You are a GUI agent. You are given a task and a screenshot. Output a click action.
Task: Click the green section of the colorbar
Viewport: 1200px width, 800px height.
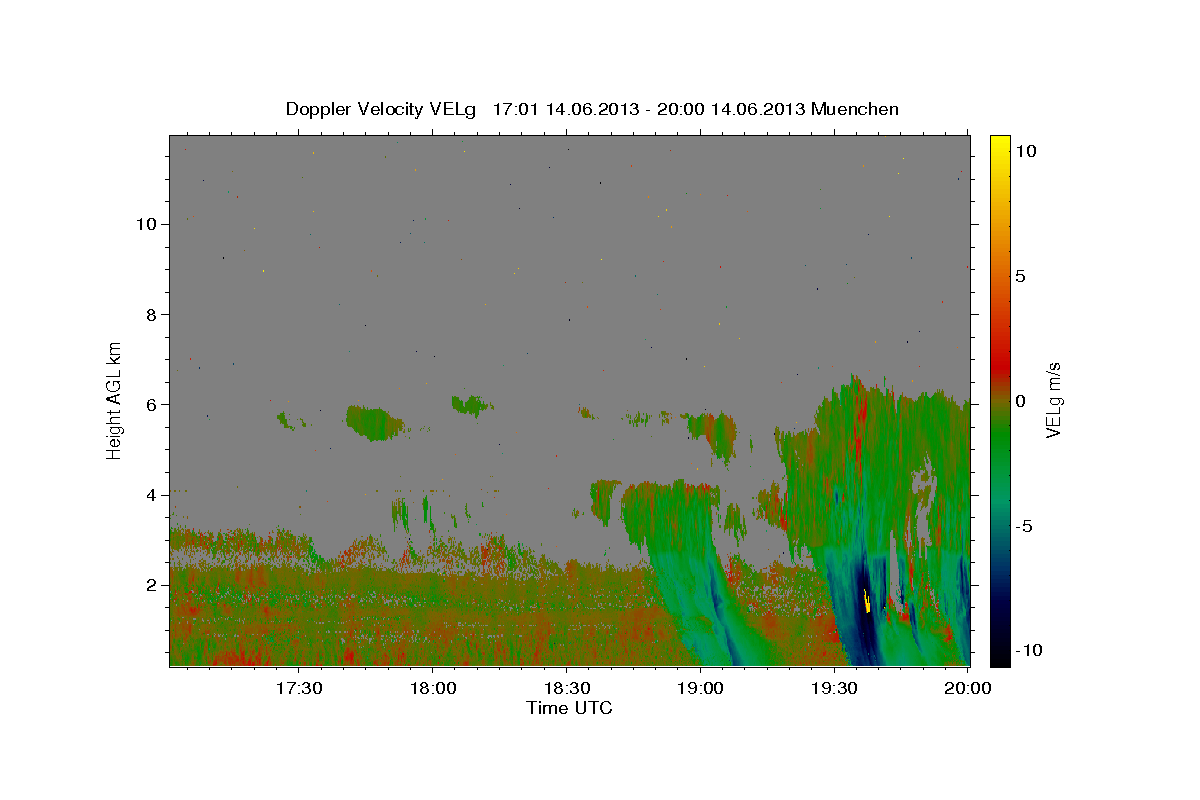point(1000,440)
